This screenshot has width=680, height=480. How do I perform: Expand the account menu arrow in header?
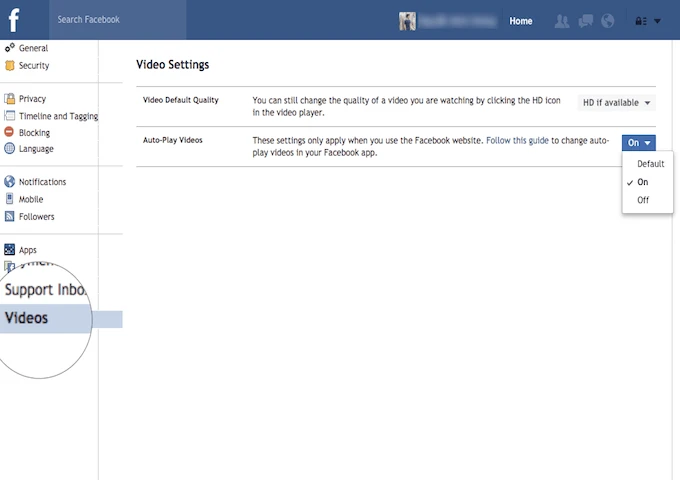pos(657,21)
